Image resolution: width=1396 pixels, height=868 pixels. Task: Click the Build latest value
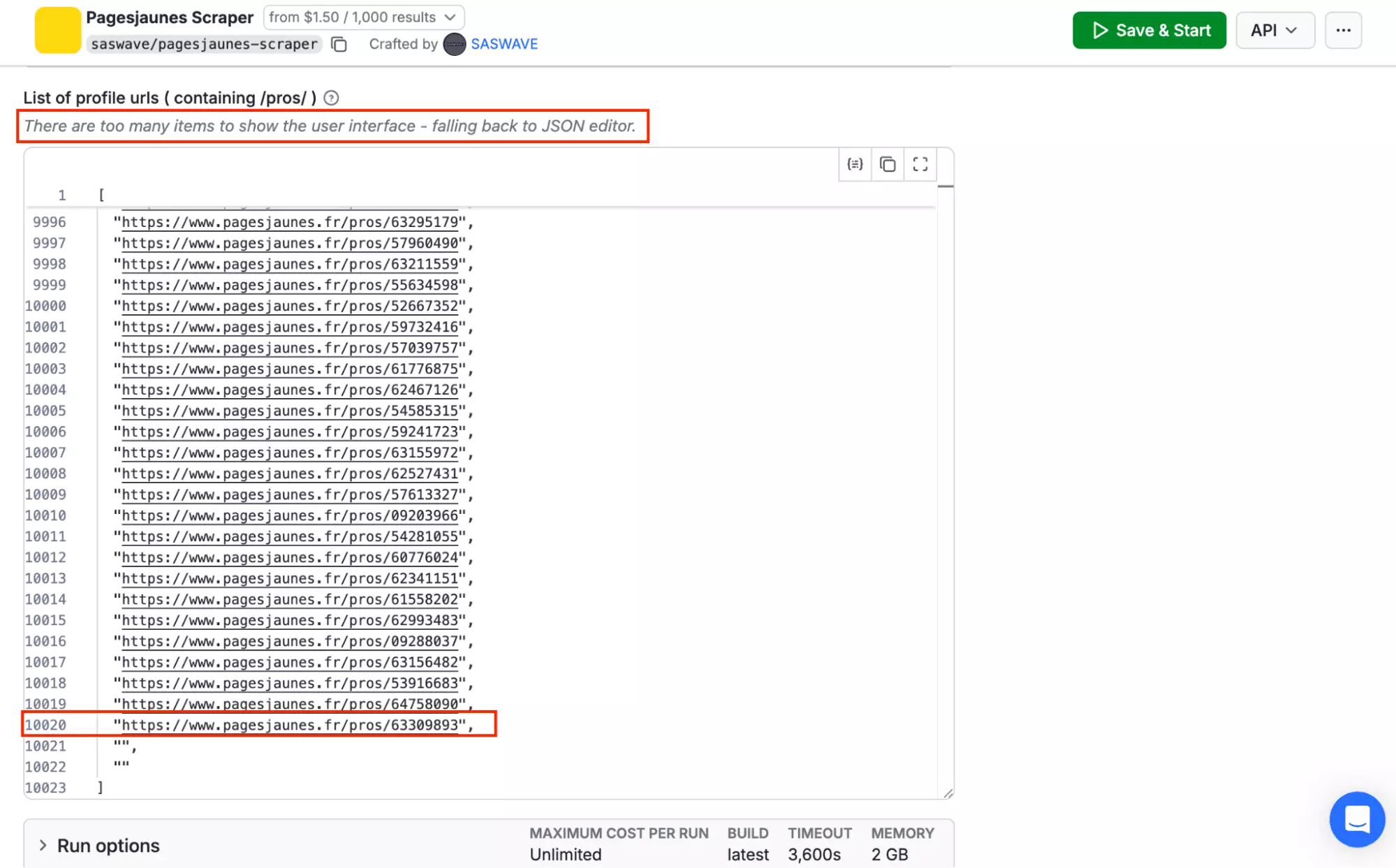tap(748, 855)
